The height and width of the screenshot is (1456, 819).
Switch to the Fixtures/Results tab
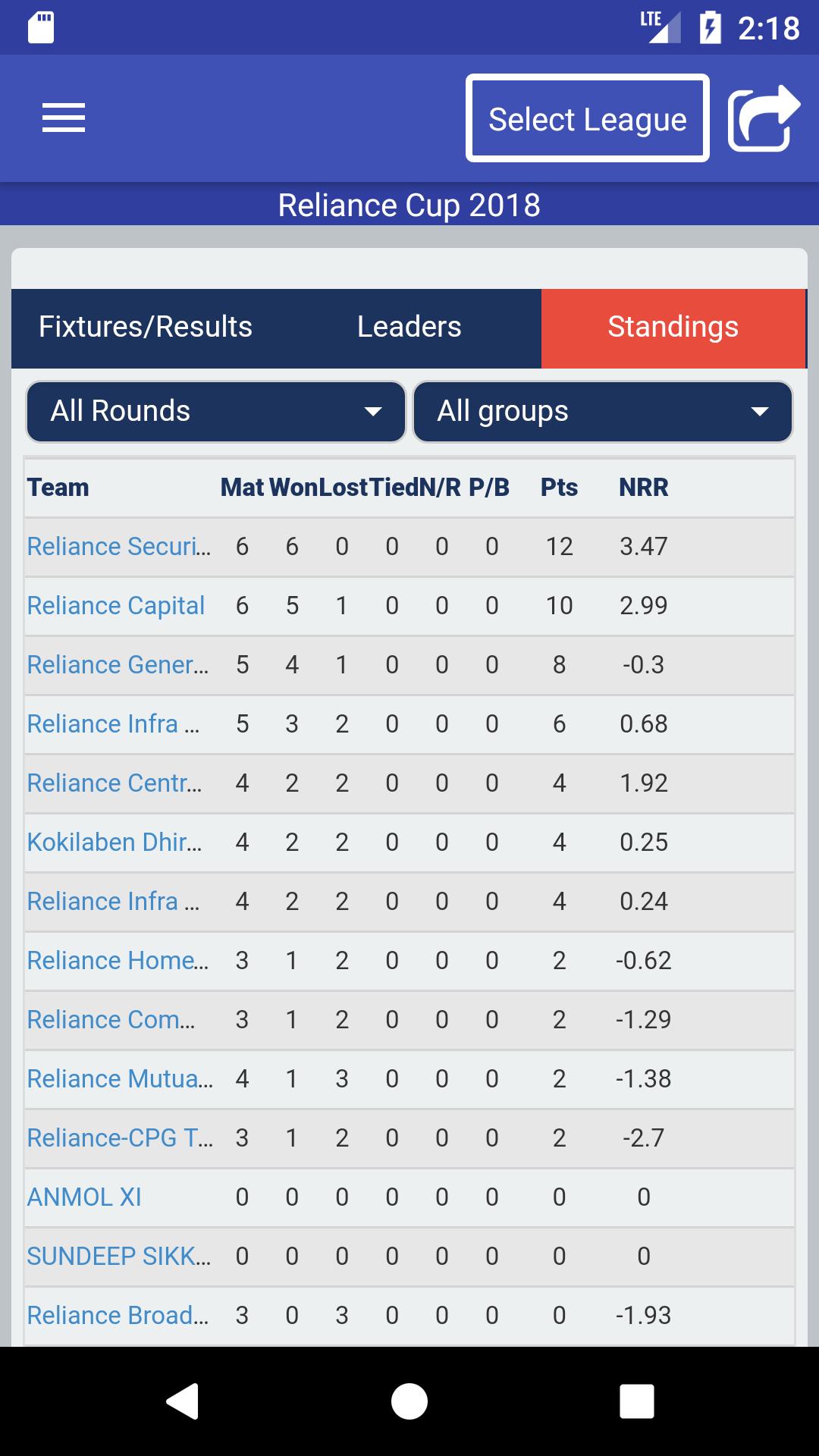pyautogui.click(x=146, y=327)
